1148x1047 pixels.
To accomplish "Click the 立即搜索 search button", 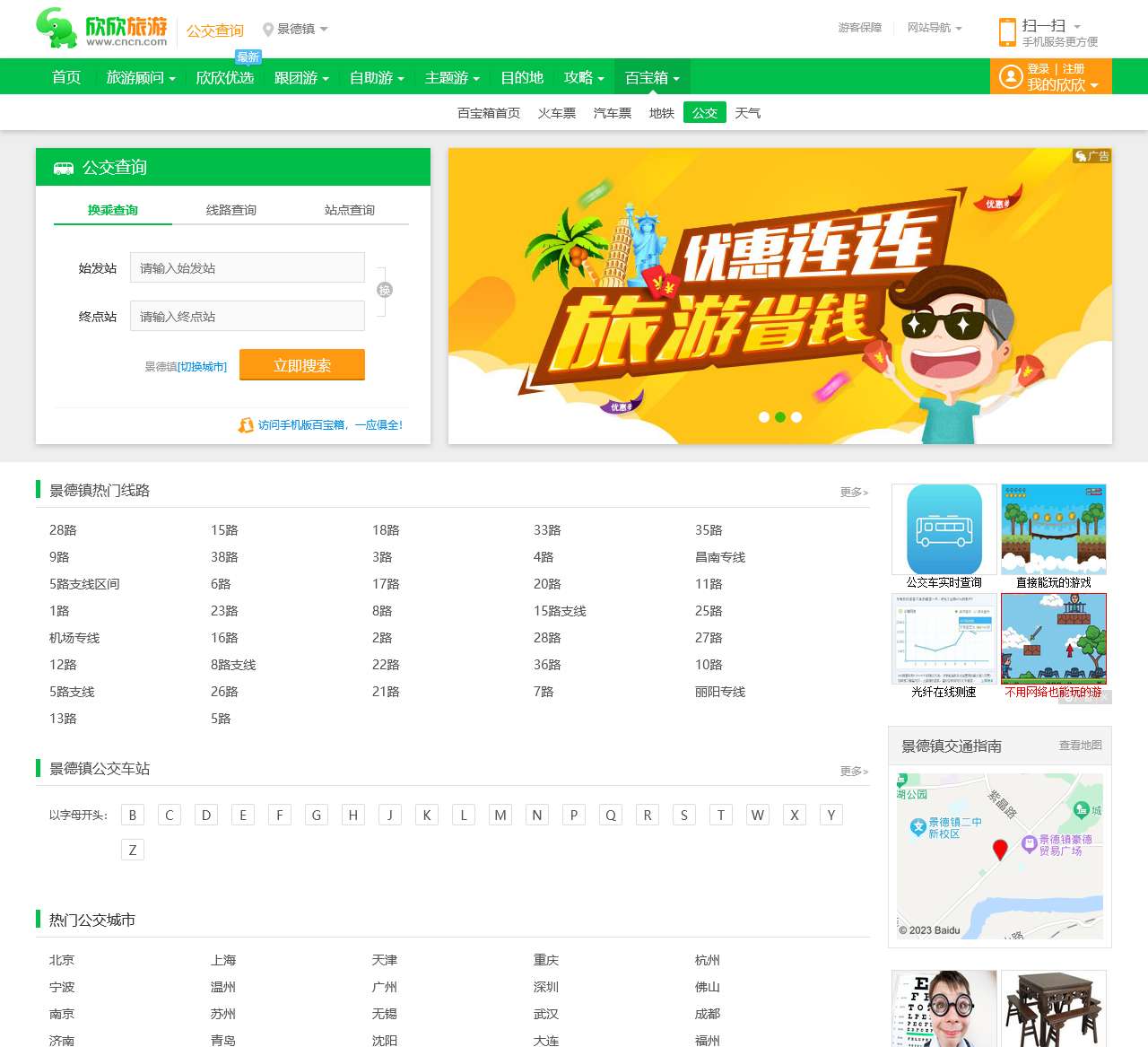I will click(x=301, y=365).
